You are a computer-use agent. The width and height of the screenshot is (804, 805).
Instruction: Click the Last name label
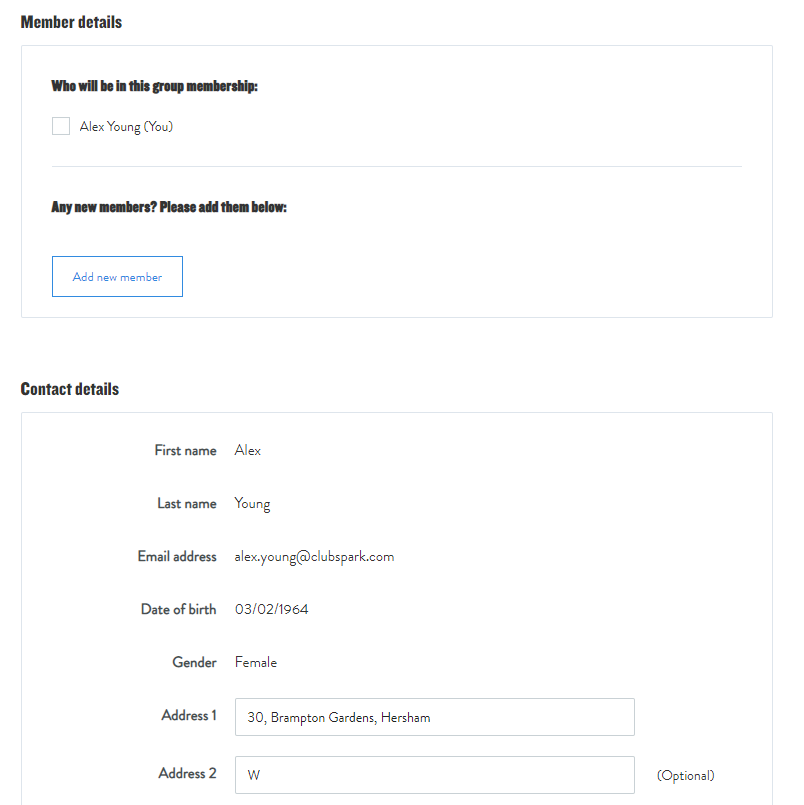[187, 504]
